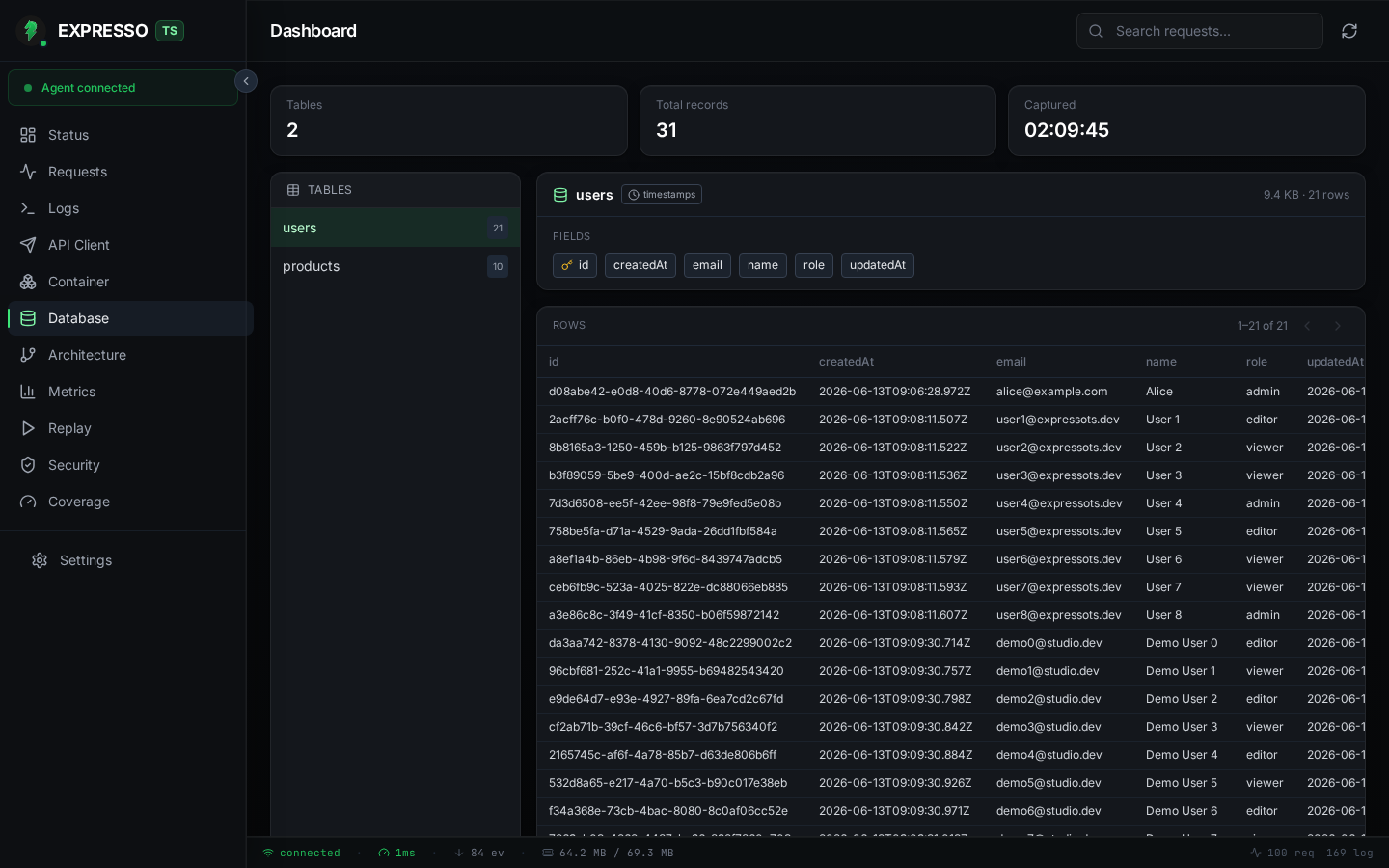Image resolution: width=1389 pixels, height=868 pixels.
Task: Collapse the sidebar with chevron button
Action: (246, 81)
